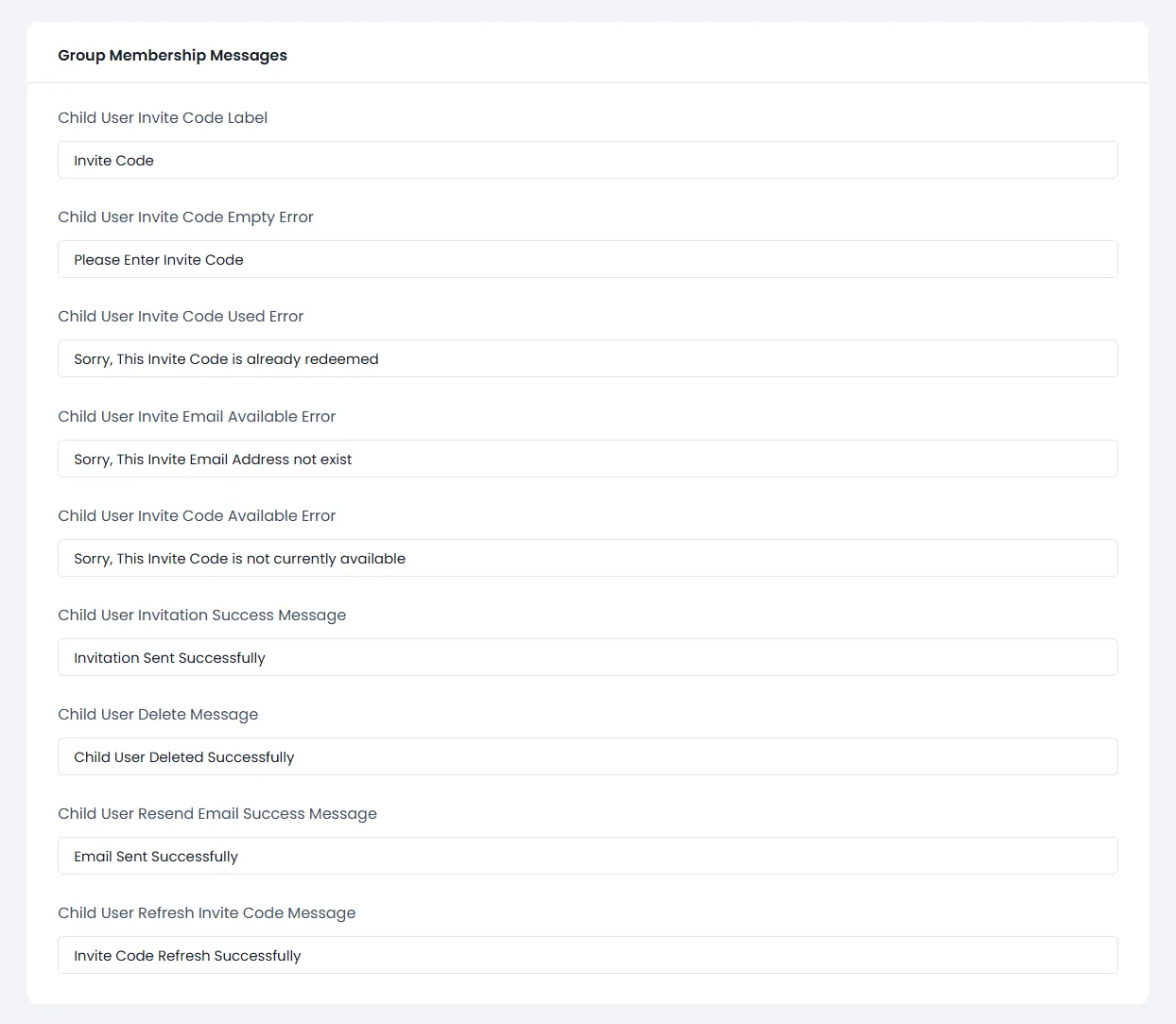This screenshot has height=1024, width=1176.
Task: Click the Child User Invite Code Empty Error label
Action: (x=185, y=217)
